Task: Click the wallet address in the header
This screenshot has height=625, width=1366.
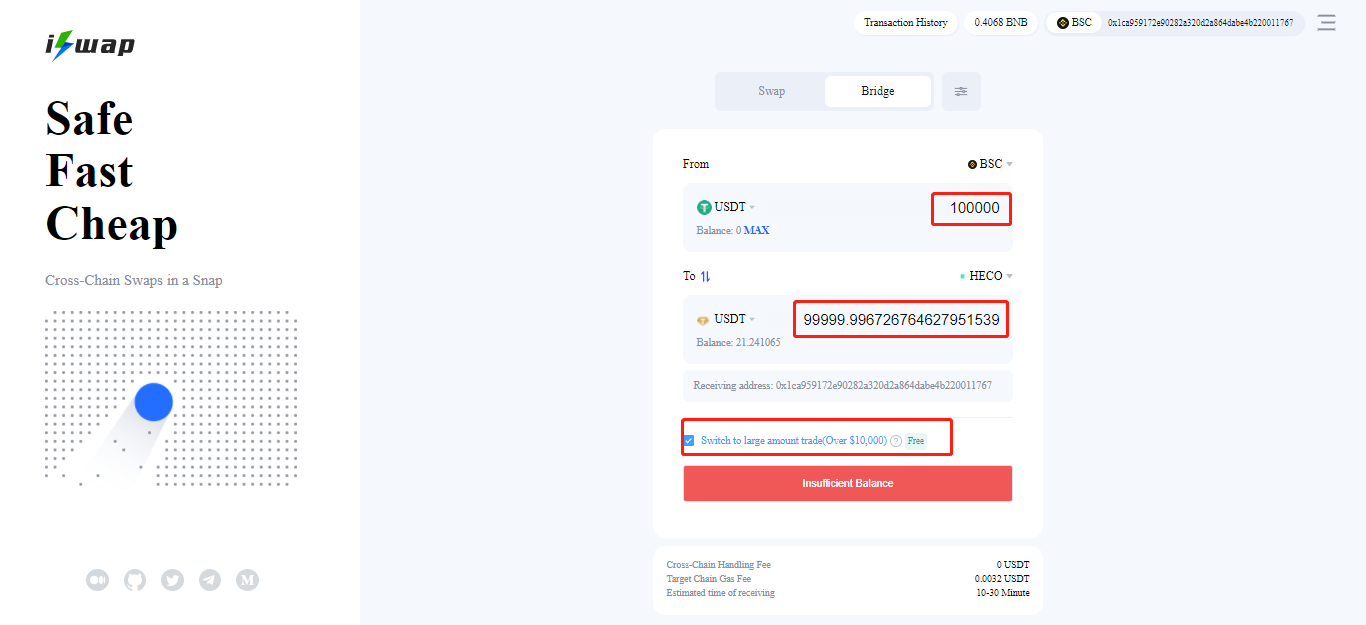Action: click(x=1200, y=23)
